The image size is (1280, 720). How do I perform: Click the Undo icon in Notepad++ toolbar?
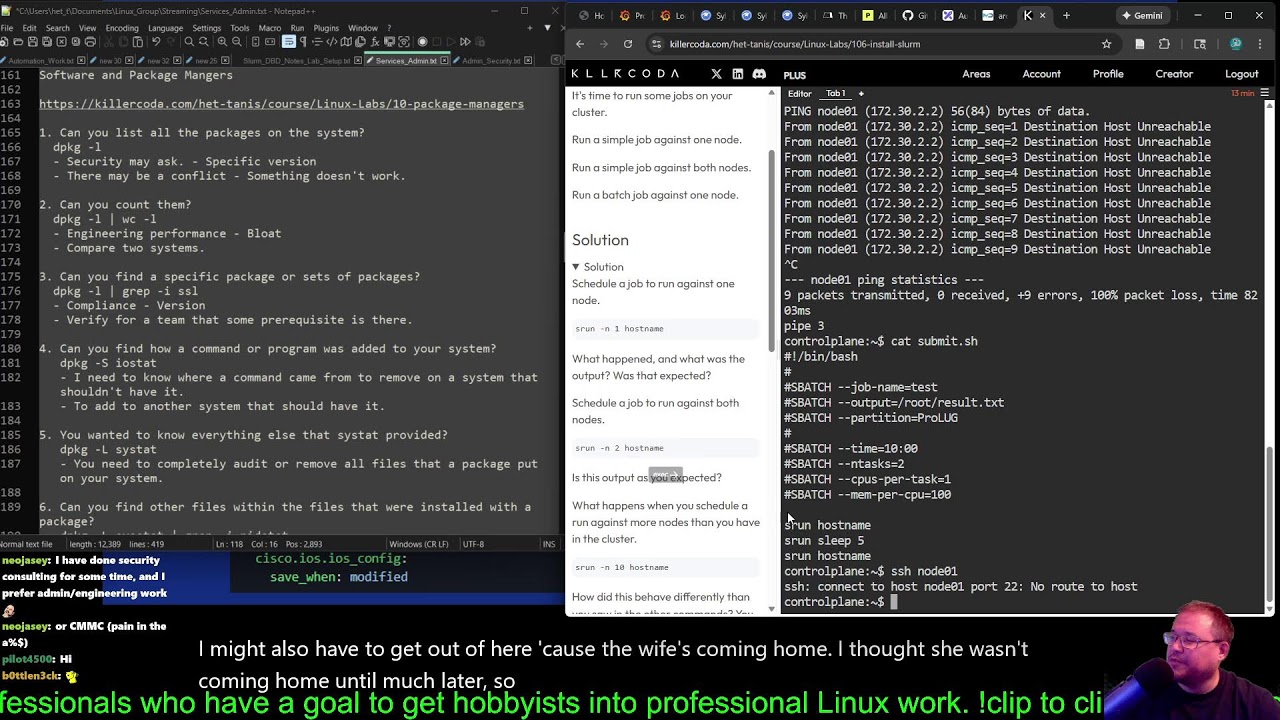point(156,42)
